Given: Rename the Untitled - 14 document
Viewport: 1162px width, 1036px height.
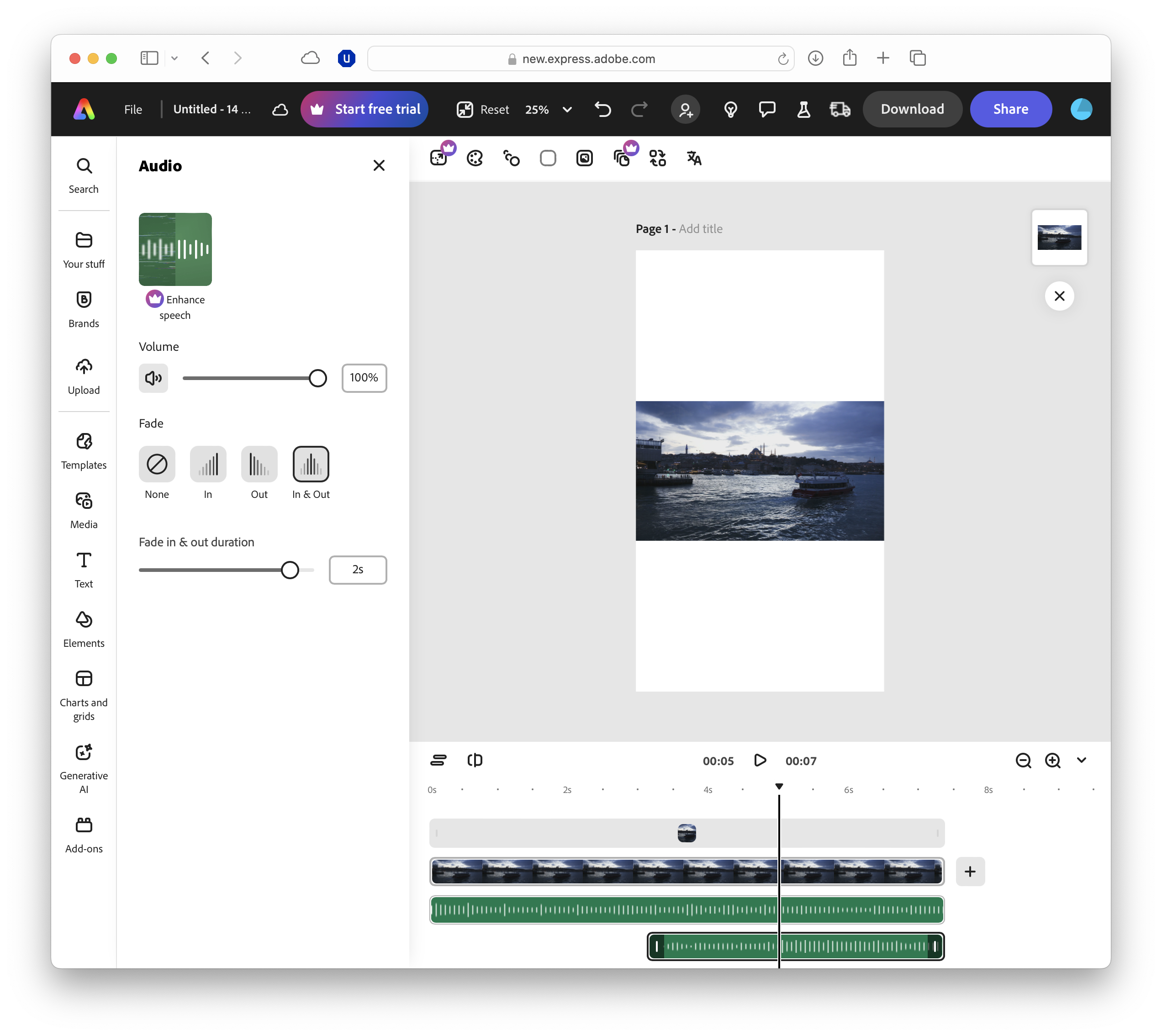Looking at the screenshot, I should (x=211, y=109).
